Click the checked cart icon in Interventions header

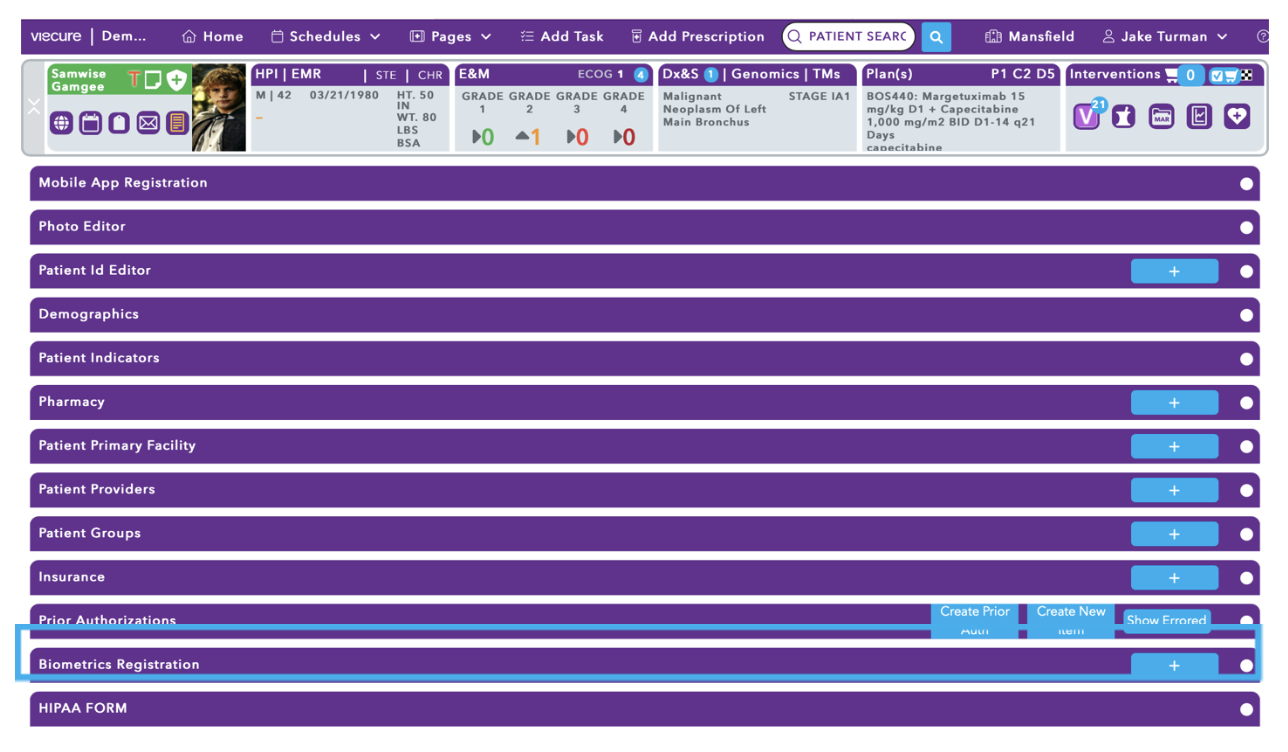1224,75
